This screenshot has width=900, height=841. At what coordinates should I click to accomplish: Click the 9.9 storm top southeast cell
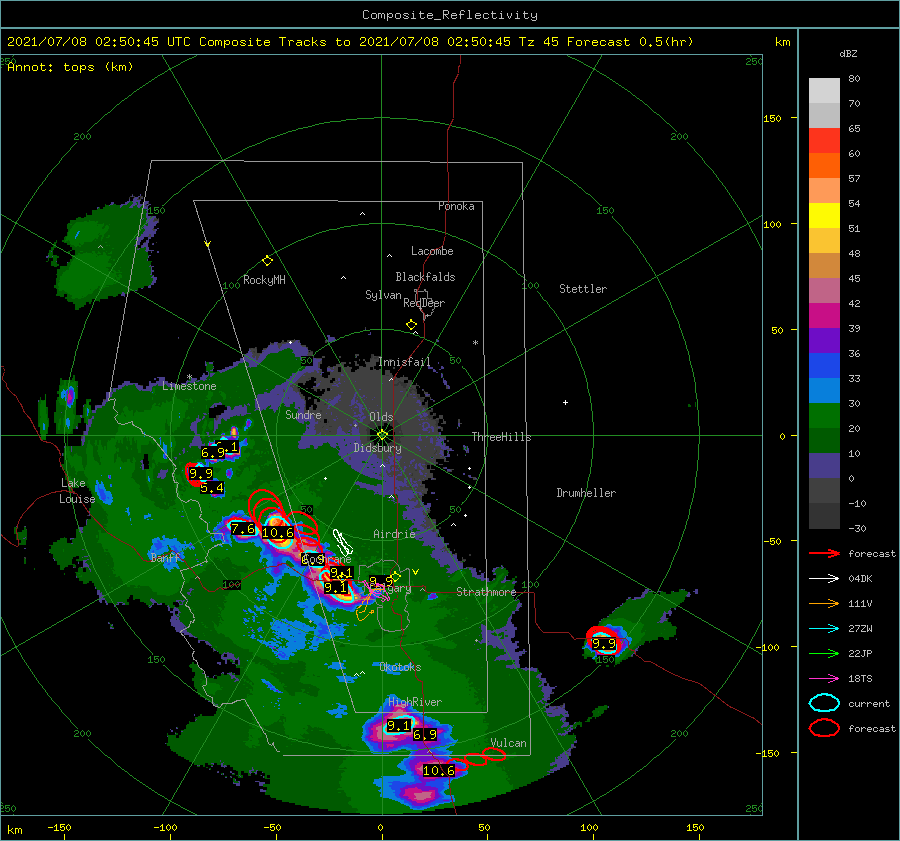[604, 644]
